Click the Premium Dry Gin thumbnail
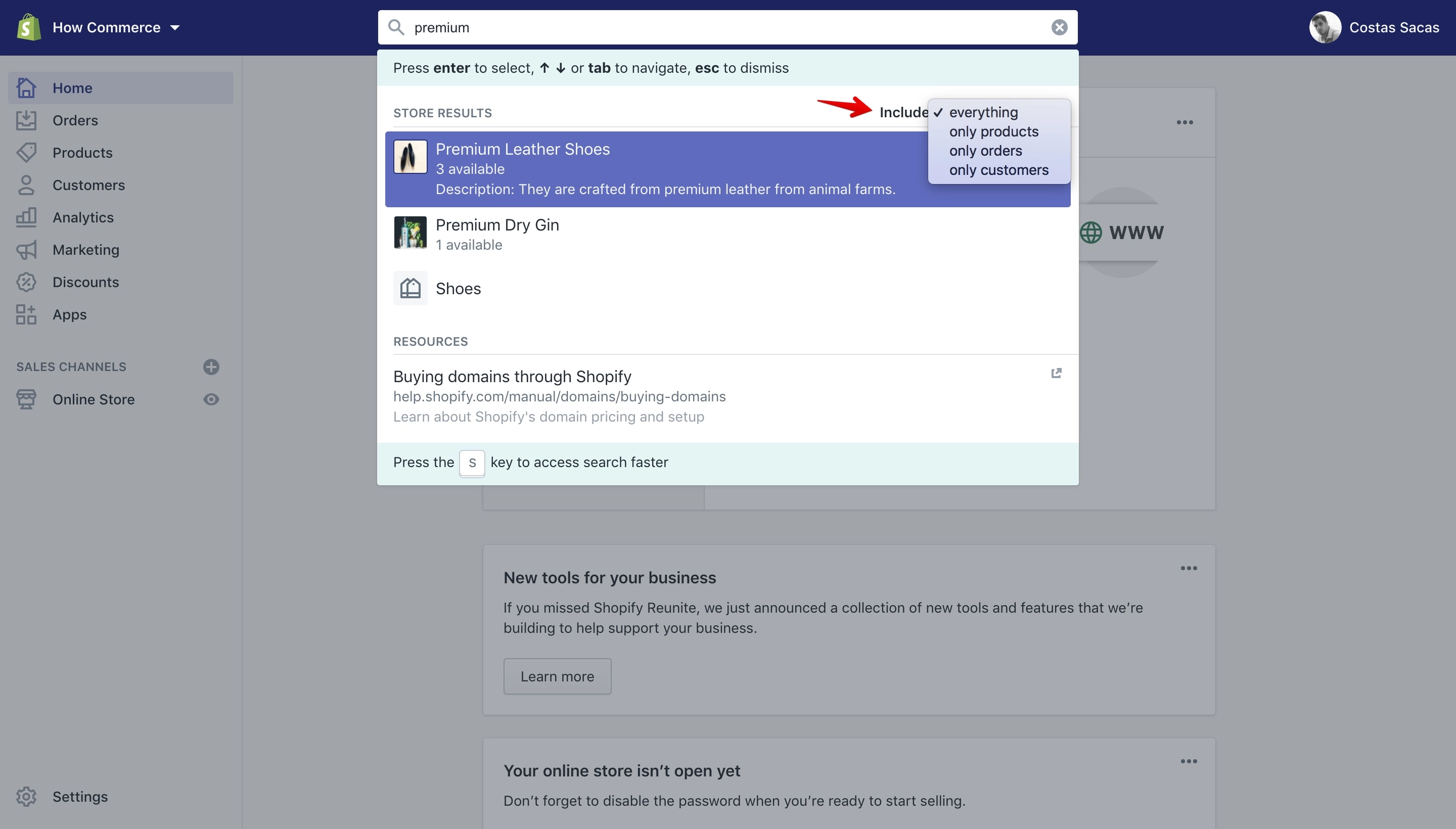The image size is (1456, 829). 410,233
